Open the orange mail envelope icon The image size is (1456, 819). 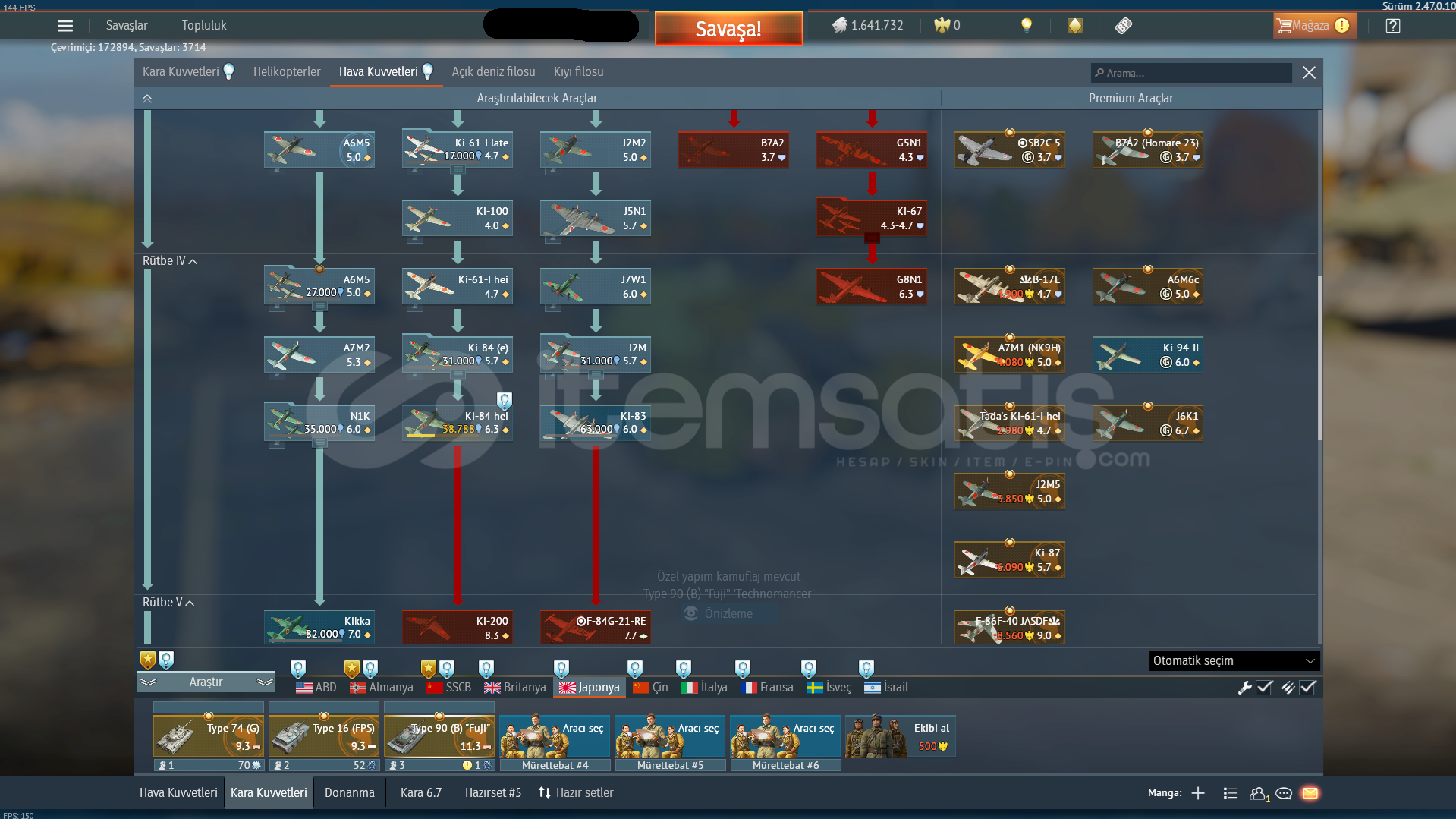[1310, 793]
